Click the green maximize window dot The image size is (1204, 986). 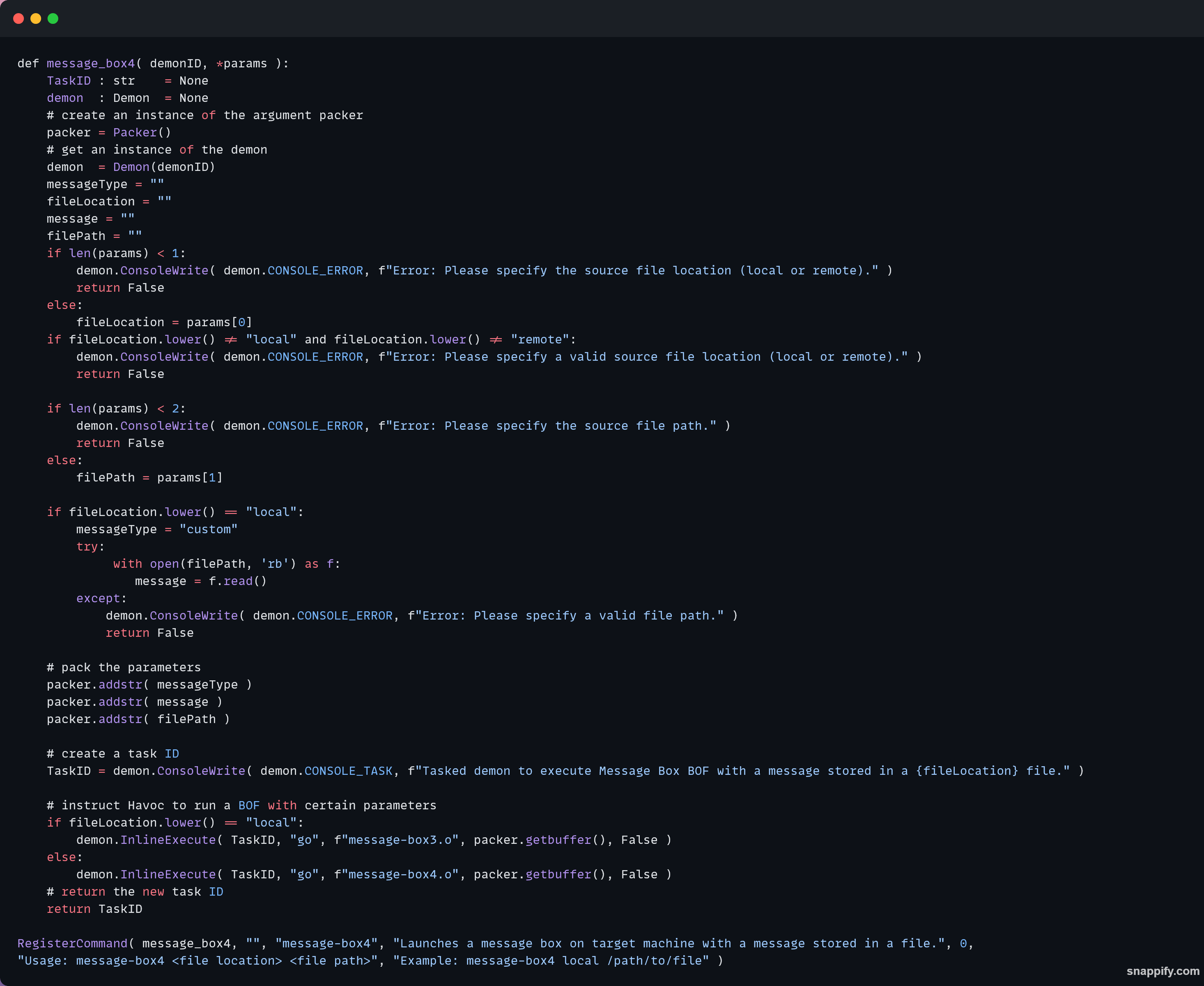53,19
